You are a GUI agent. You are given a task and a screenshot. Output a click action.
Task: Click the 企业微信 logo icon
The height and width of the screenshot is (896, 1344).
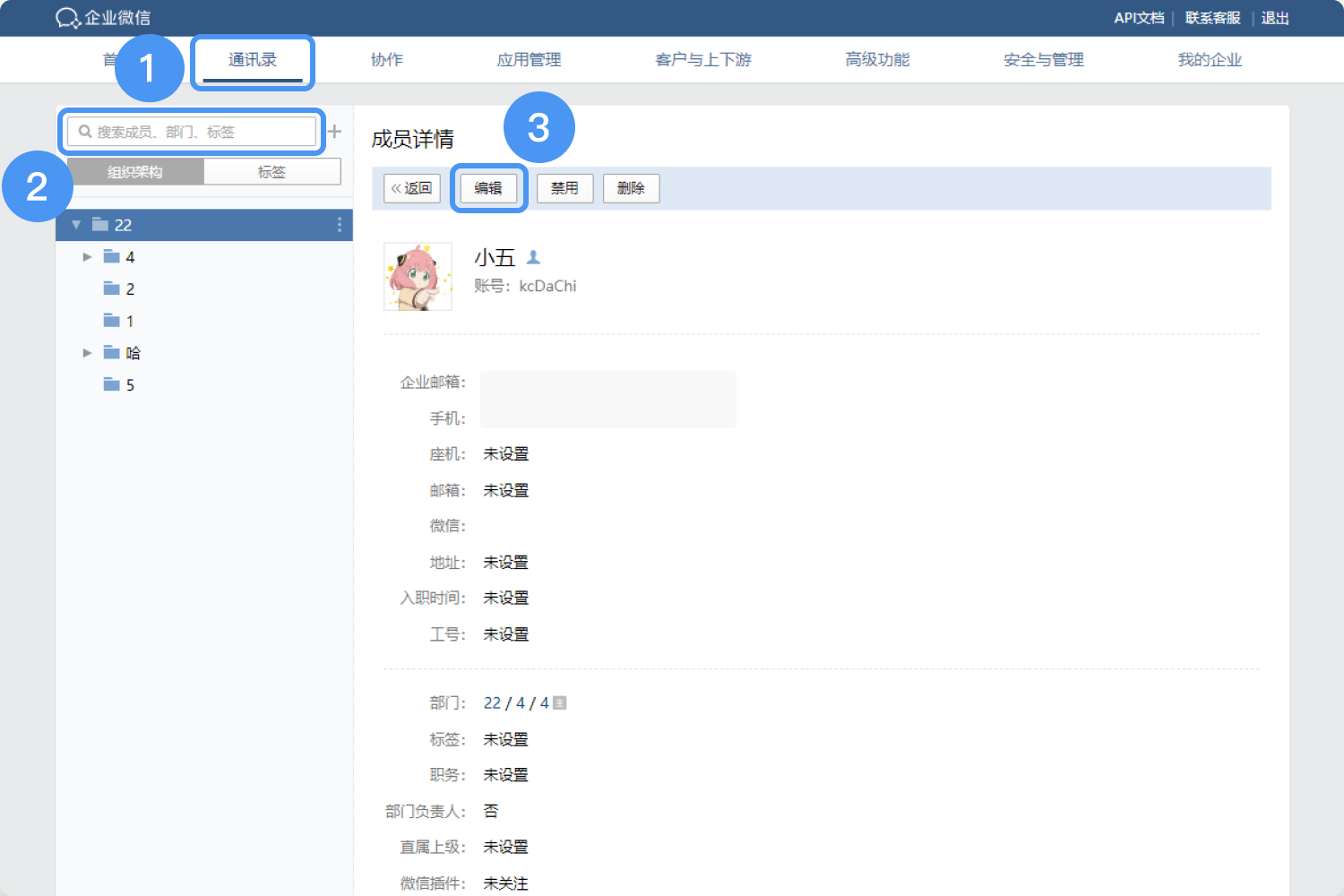point(67,18)
